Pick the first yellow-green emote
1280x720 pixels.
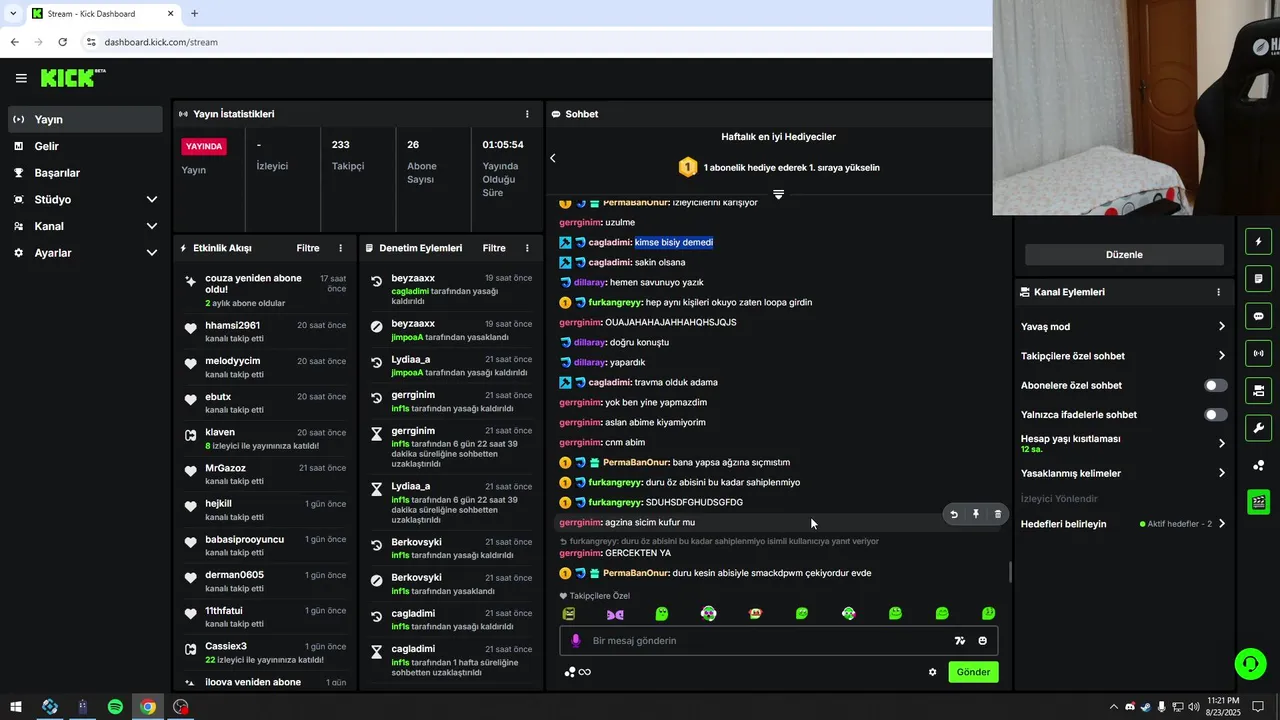[x=569, y=614]
